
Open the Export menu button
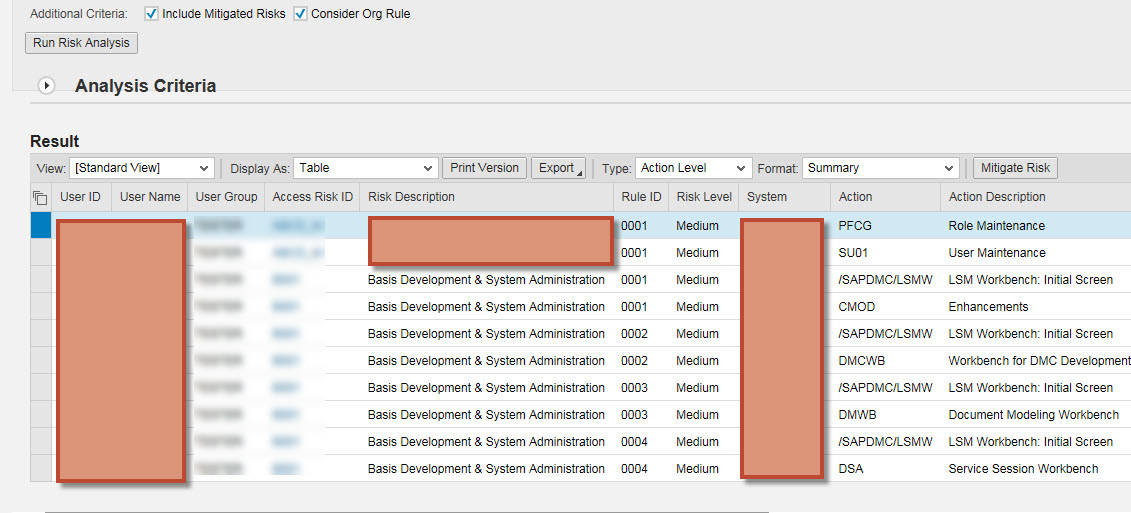tap(558, 168)
